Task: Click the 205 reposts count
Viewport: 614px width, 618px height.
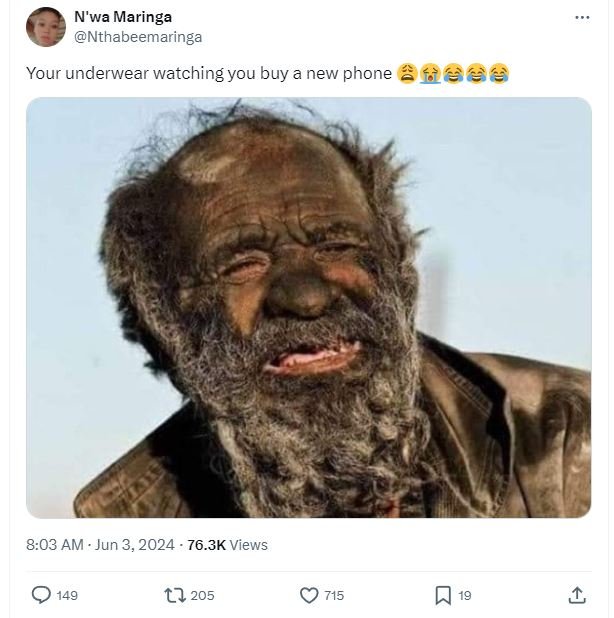Action: coord(202,595)
